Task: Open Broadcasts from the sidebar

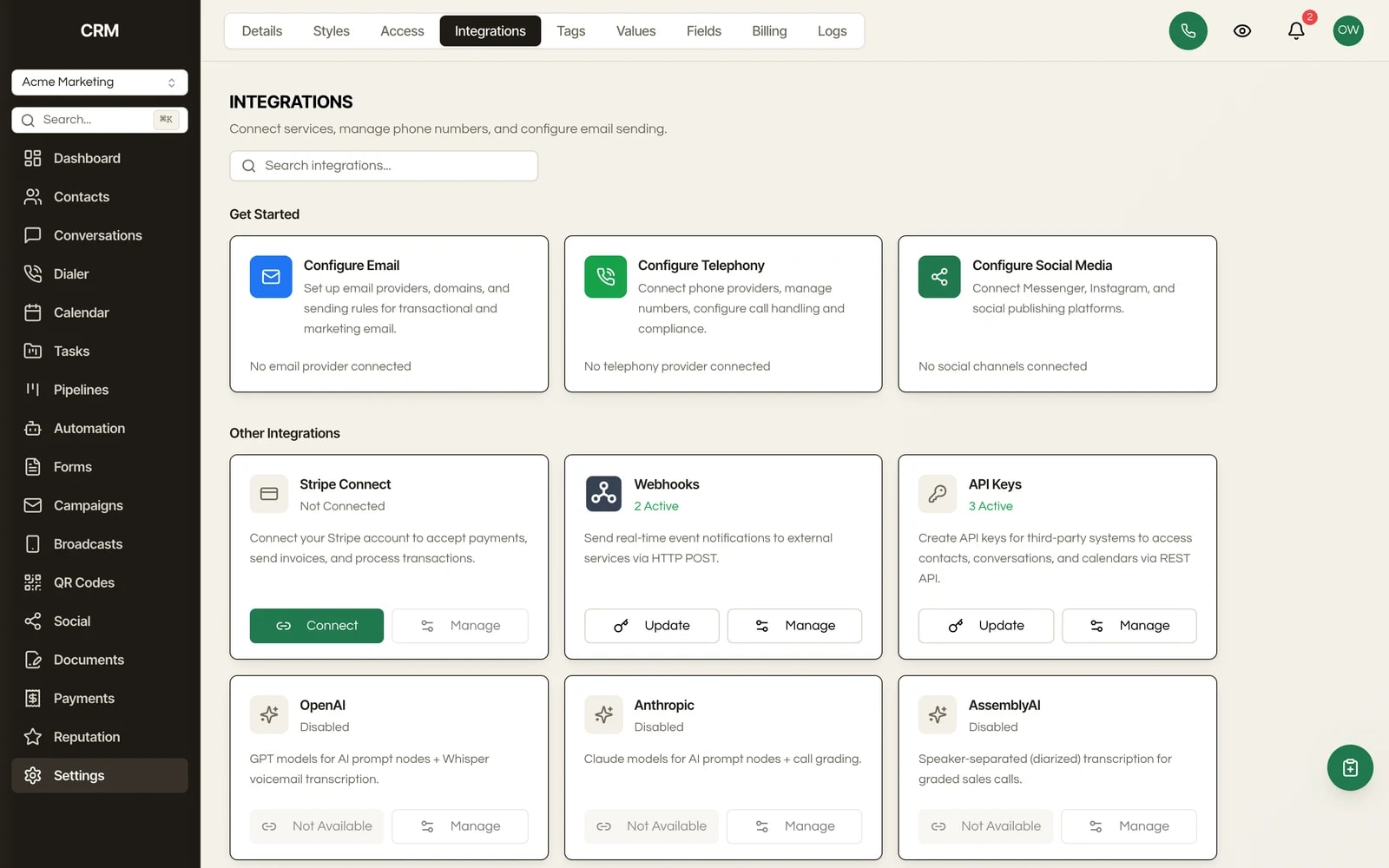Action: point(100,544)
